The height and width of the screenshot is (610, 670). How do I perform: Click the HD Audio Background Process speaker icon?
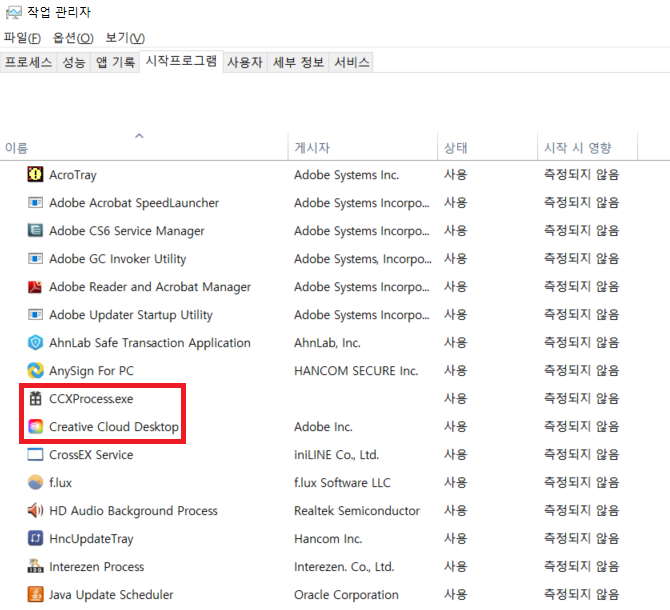(35, 510)
